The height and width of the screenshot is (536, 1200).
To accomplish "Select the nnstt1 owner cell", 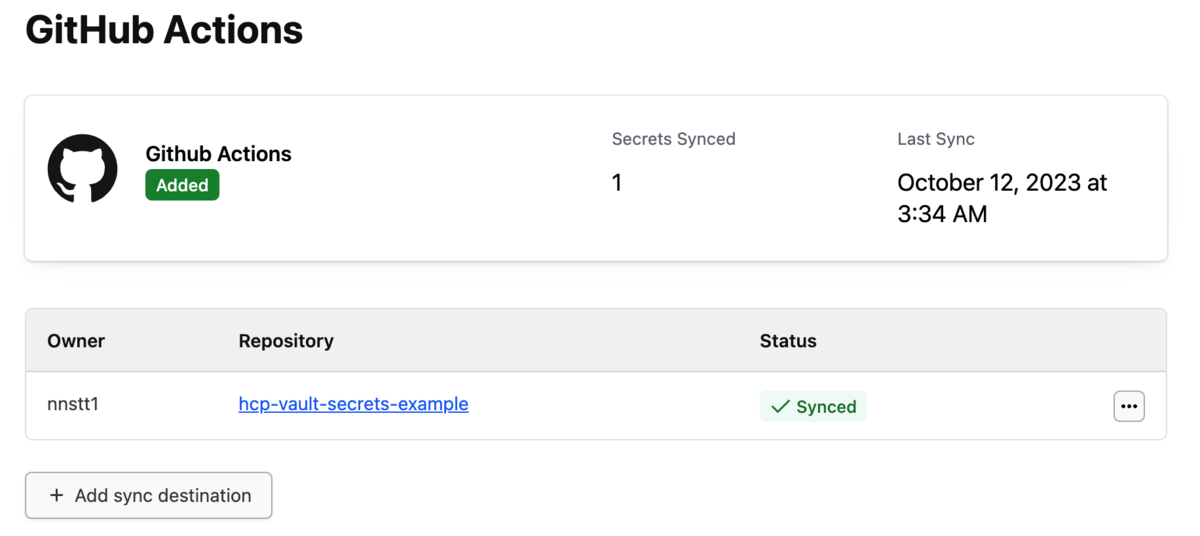I will tap(73, 404).
